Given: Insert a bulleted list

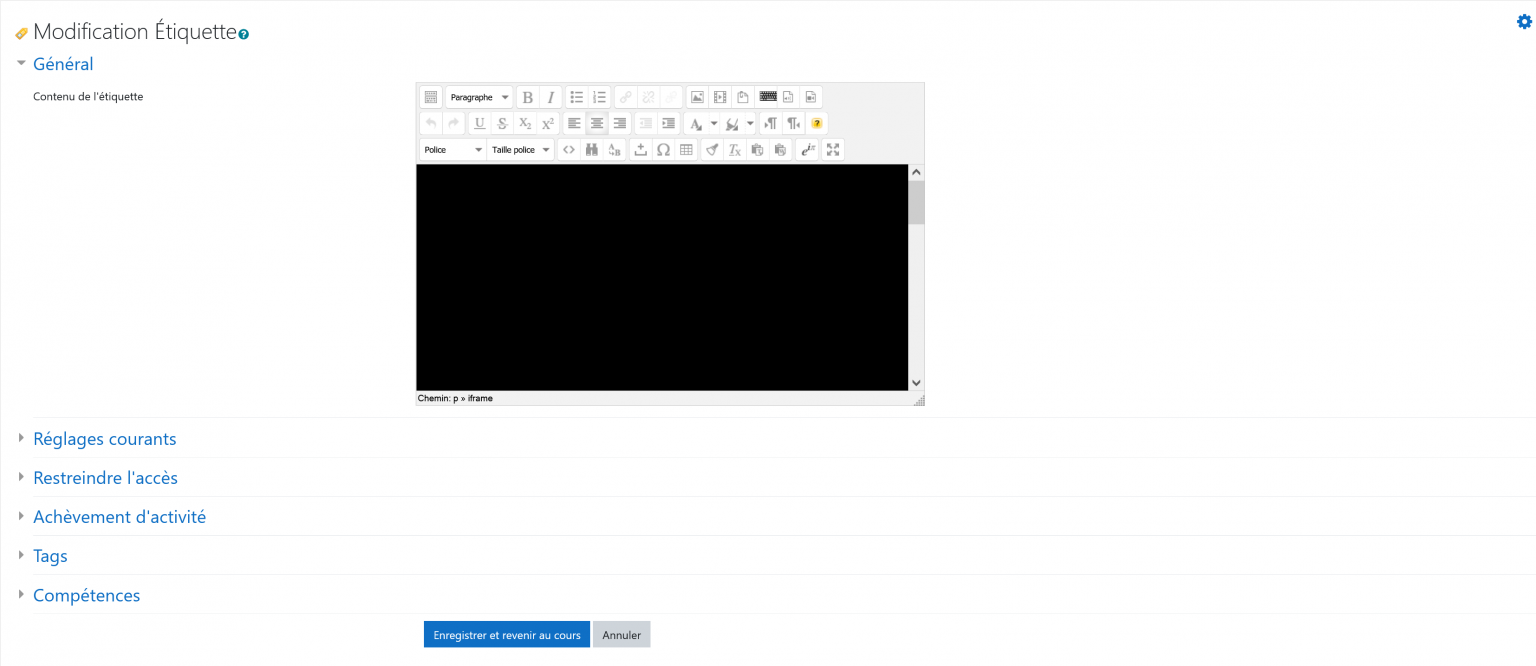Looking at the screenshot, I should tap(577, 97).
